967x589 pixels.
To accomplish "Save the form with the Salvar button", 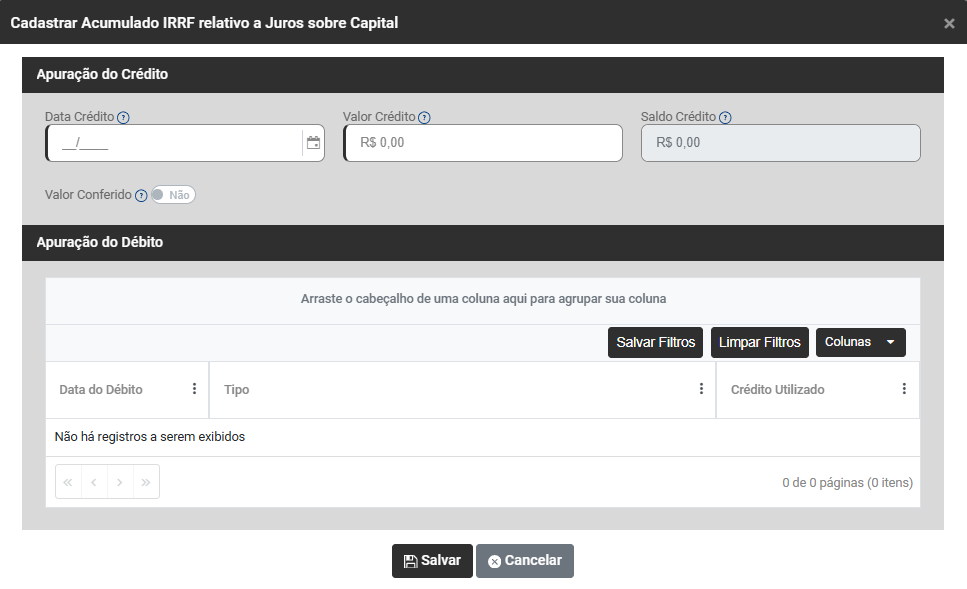I will click(x=432, y=561).
